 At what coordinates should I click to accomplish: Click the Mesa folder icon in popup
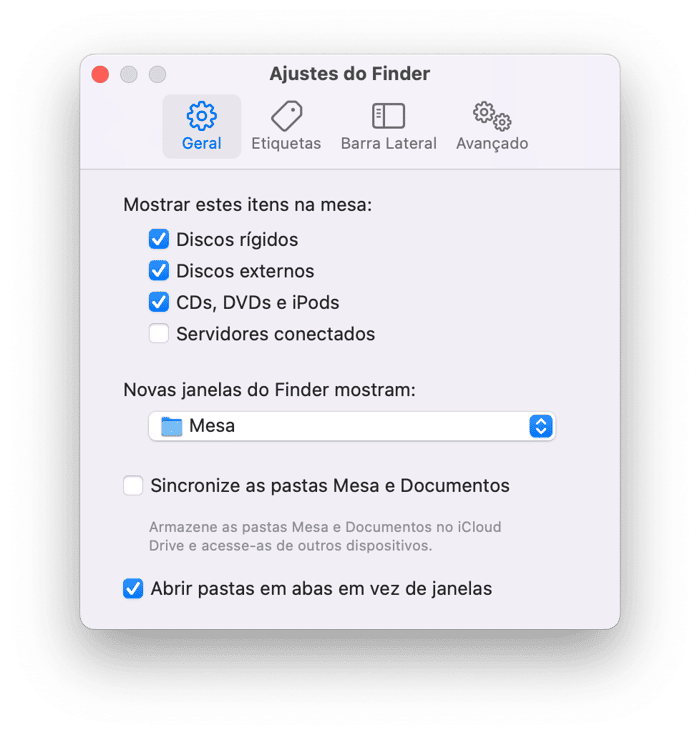pyautogui.click(x=172, y=427)
